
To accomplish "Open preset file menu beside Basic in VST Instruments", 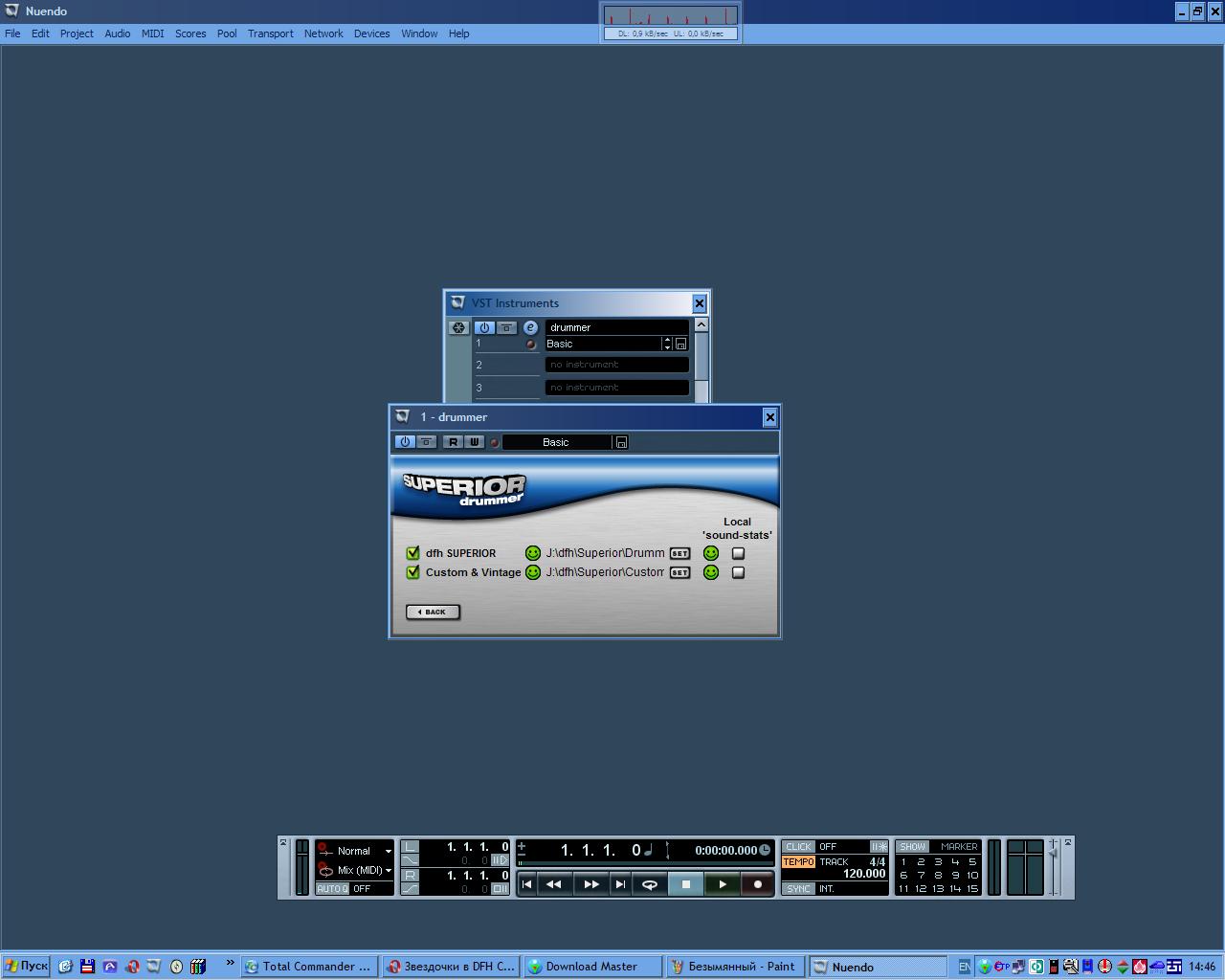I will (x=681, y=344).
